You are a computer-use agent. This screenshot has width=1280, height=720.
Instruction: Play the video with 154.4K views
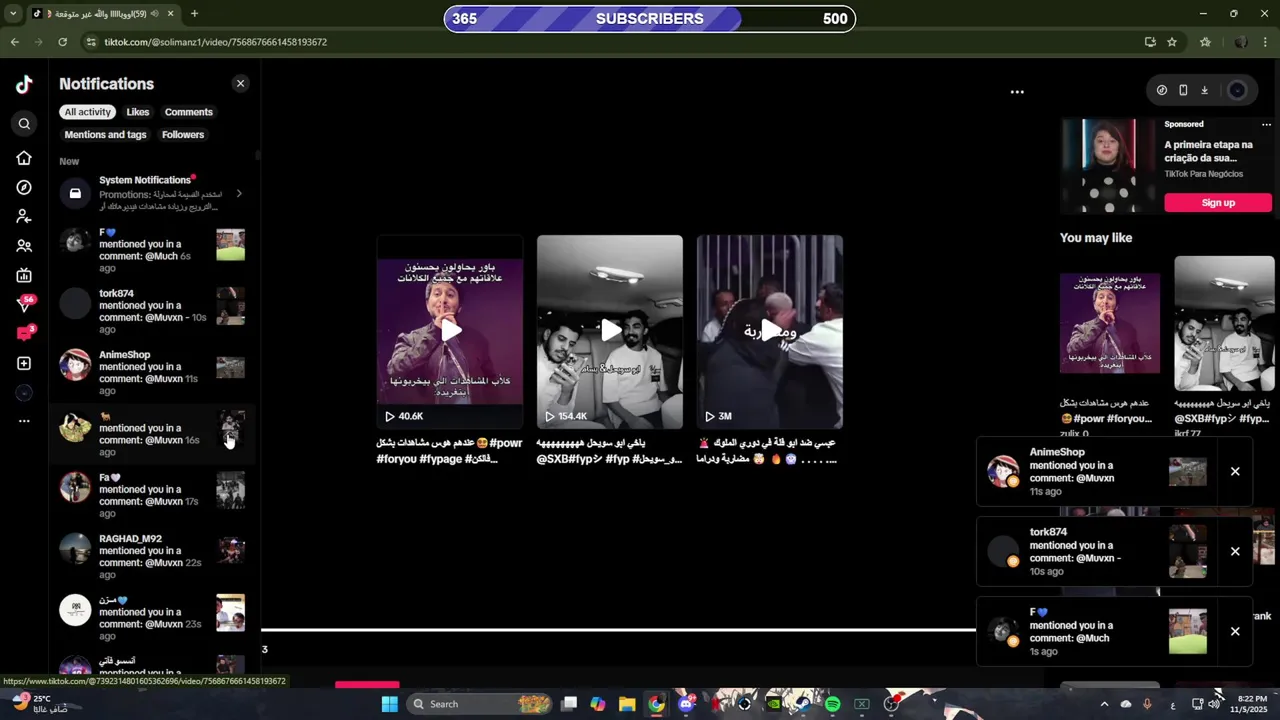tap(610, 332)
